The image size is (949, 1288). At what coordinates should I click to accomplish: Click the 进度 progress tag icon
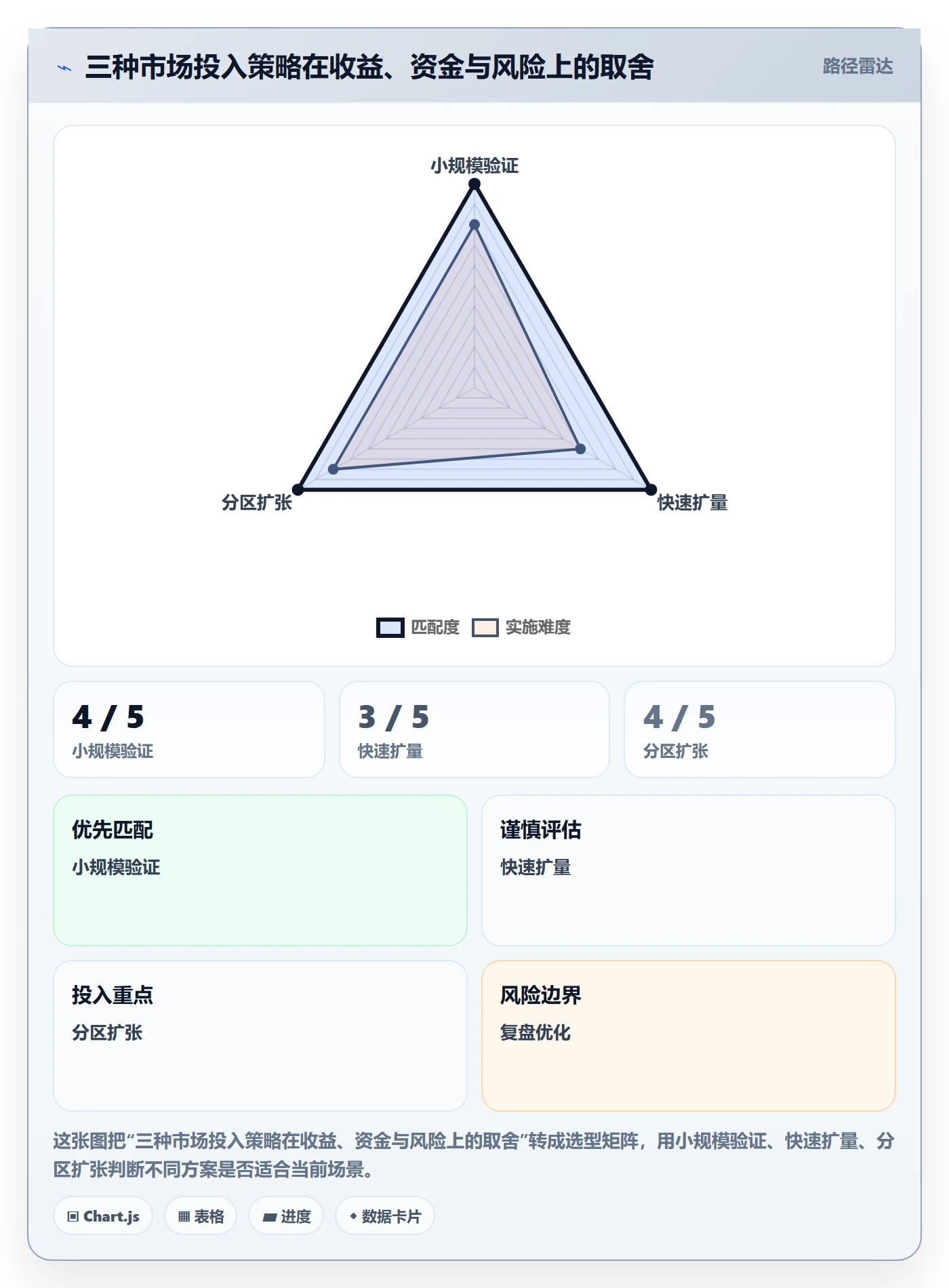coord(270,1217)
